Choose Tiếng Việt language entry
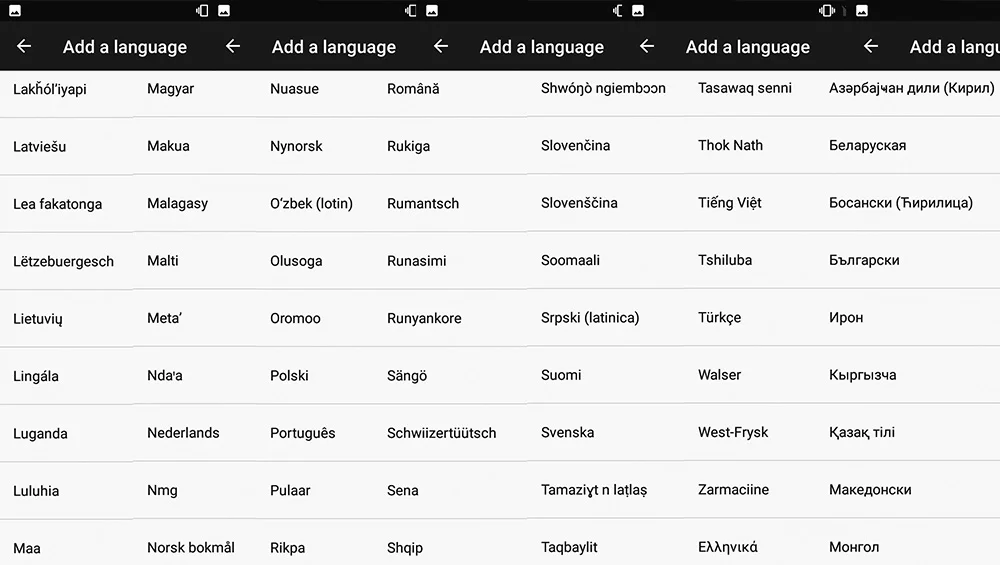 pos(730,203)
